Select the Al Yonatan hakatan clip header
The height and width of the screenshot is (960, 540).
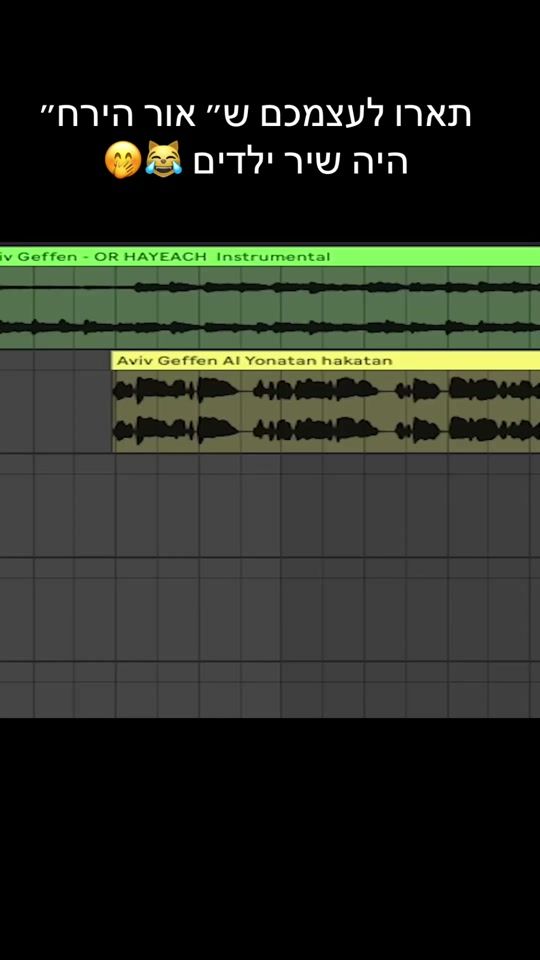point(326,361)
